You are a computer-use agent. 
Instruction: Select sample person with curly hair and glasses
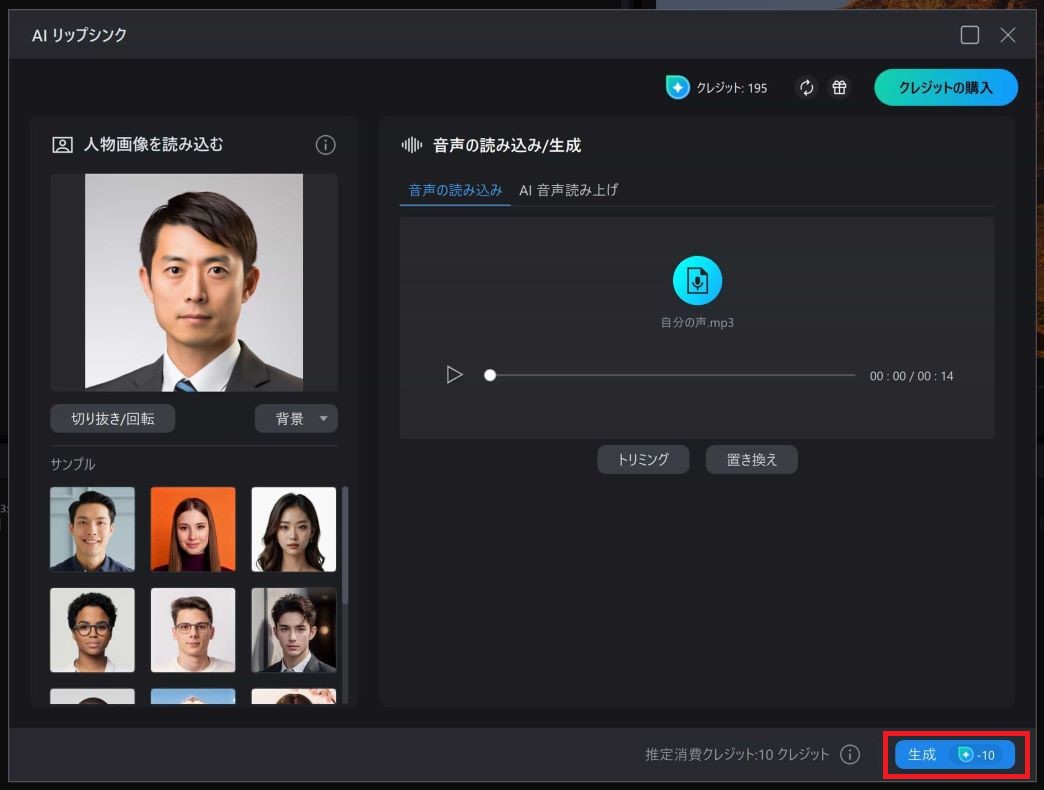pyautogui.click(x=93, y=630)
